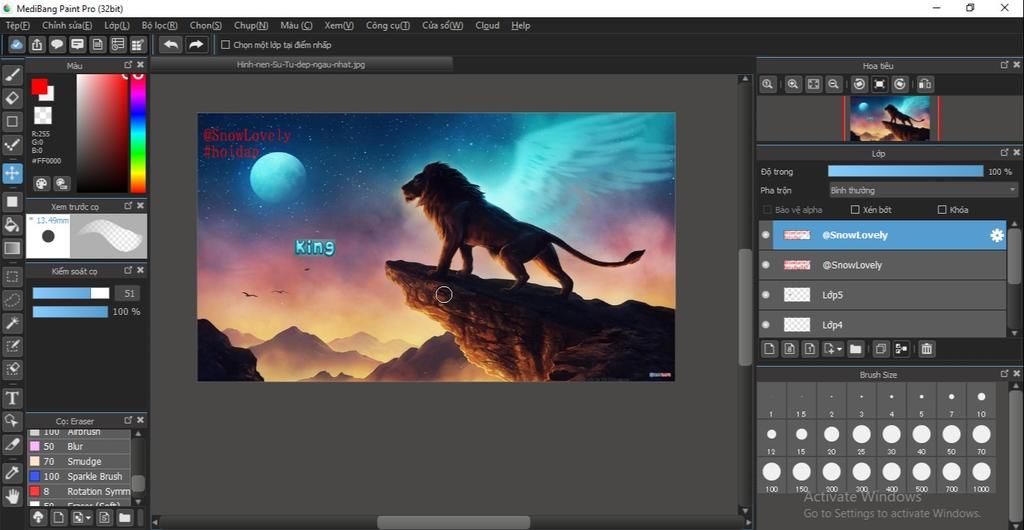The height and width of the screenshot is (530, 1024).
Task: Open the Chỉnh sửa(E) menu
Action: 67,25
